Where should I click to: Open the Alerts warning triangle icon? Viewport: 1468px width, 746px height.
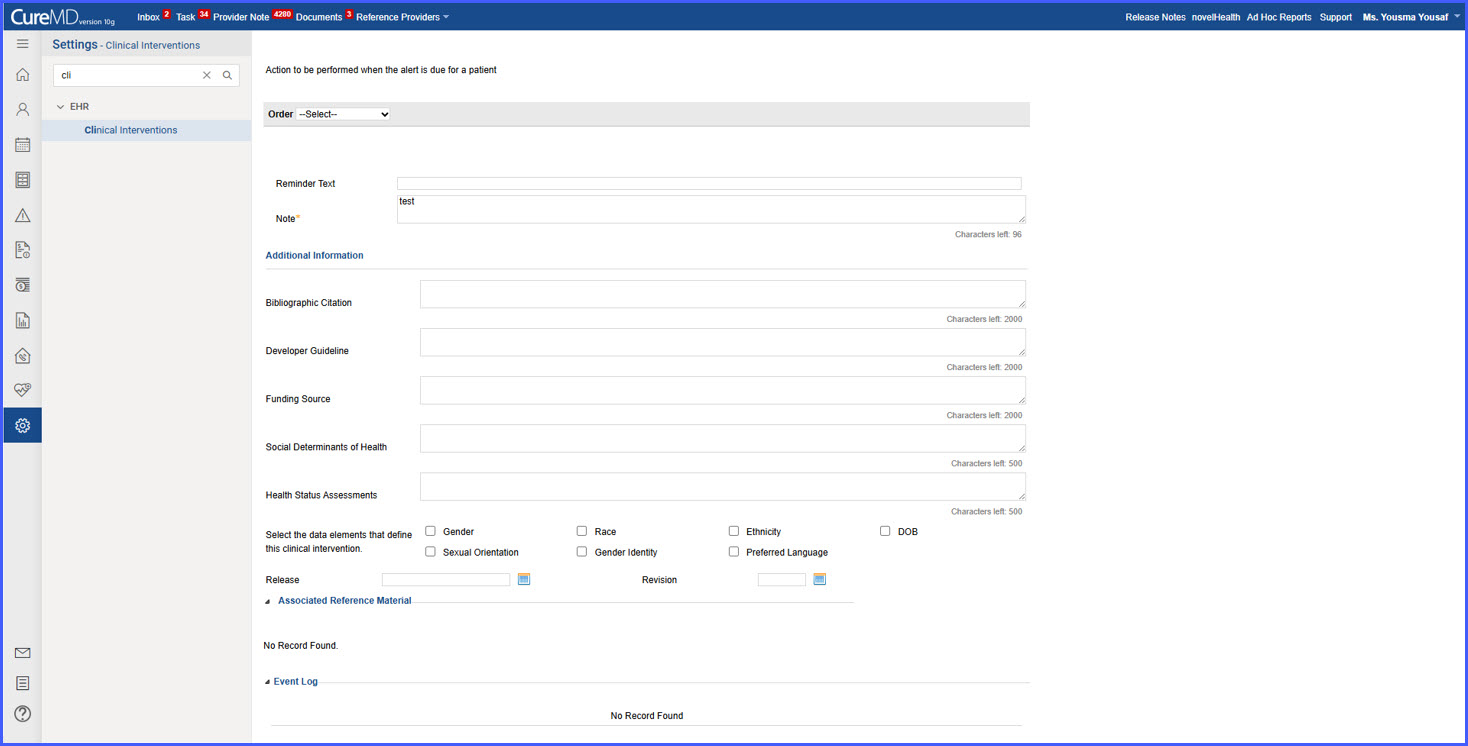pos(22,215)
